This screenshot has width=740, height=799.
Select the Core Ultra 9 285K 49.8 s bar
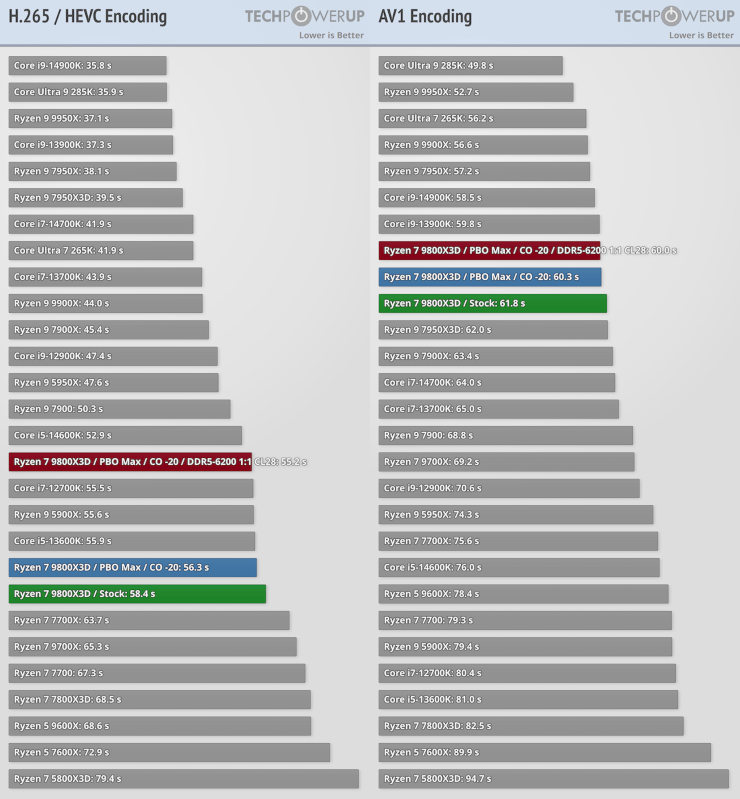coord(470,65)
